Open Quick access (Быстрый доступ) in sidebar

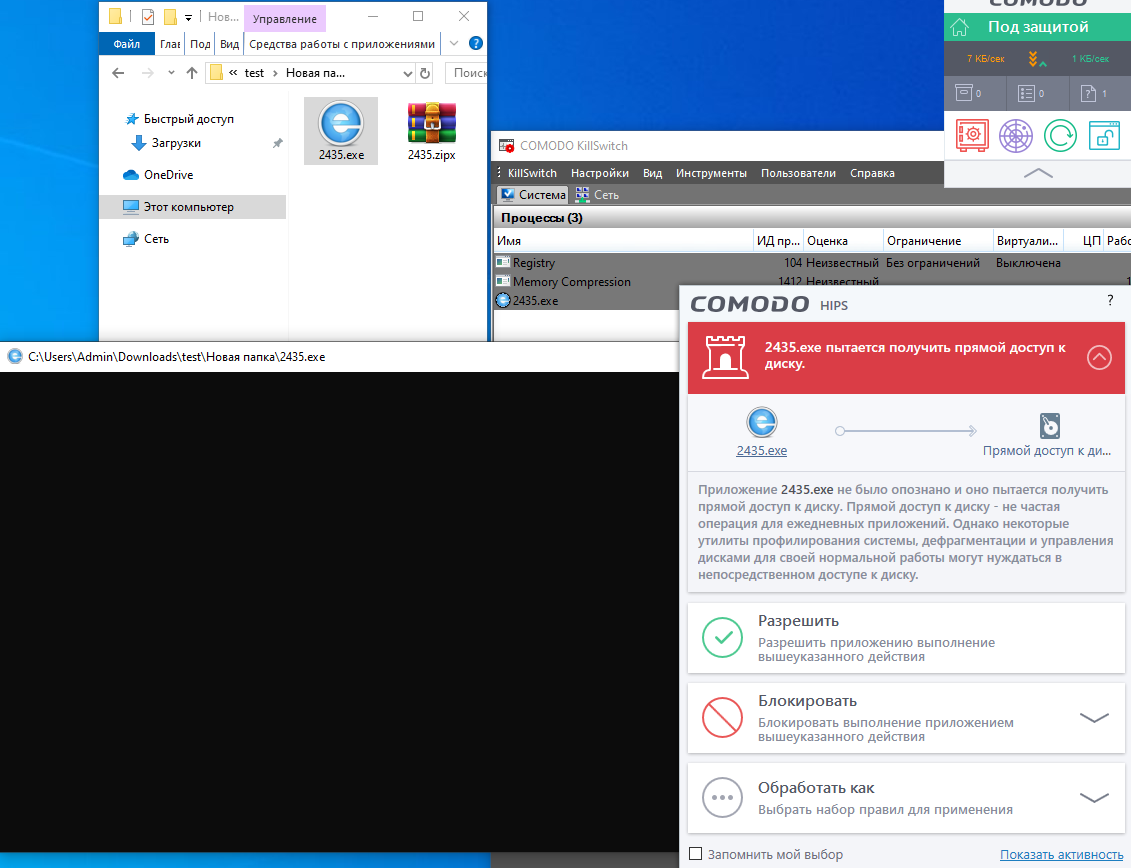click(x=180, y=119)
